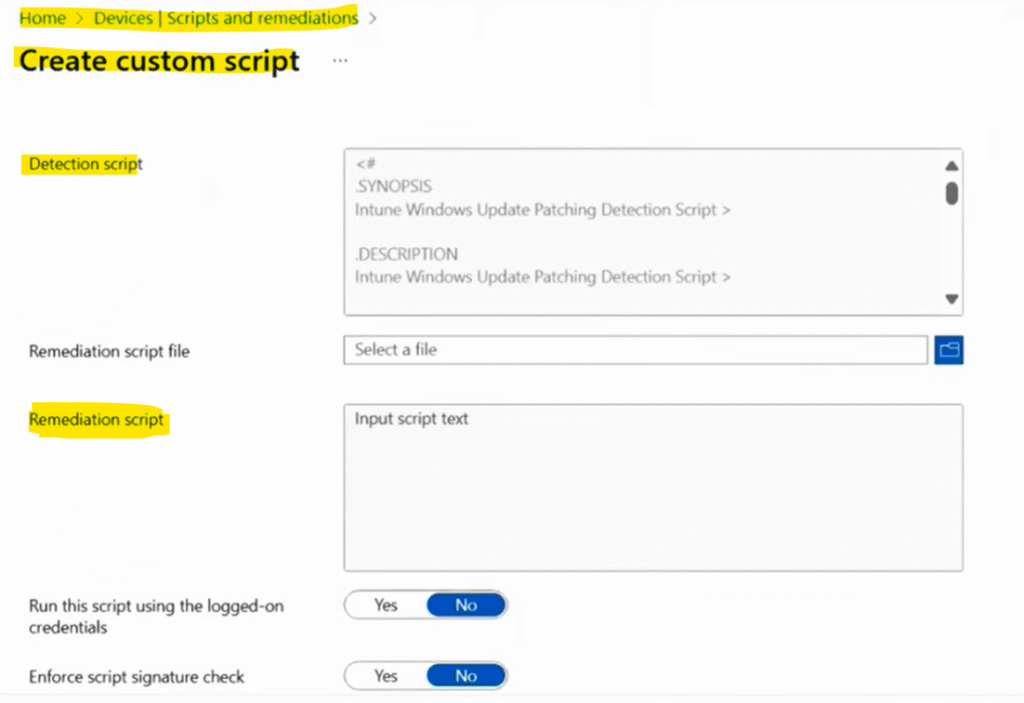Click the 'Input script text' remediation box
Screen dimensions: 1024x703
pos(653,487)
